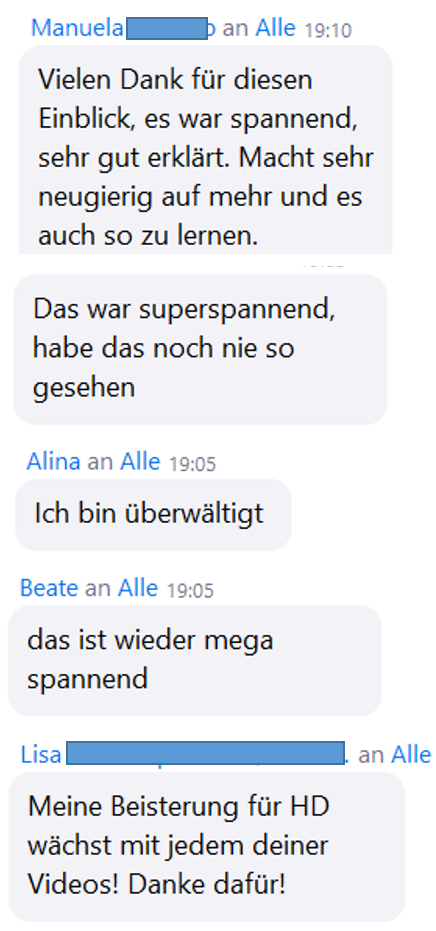Select the 19:10 timestamp
The image size is (436, 931).
point(328,30)
